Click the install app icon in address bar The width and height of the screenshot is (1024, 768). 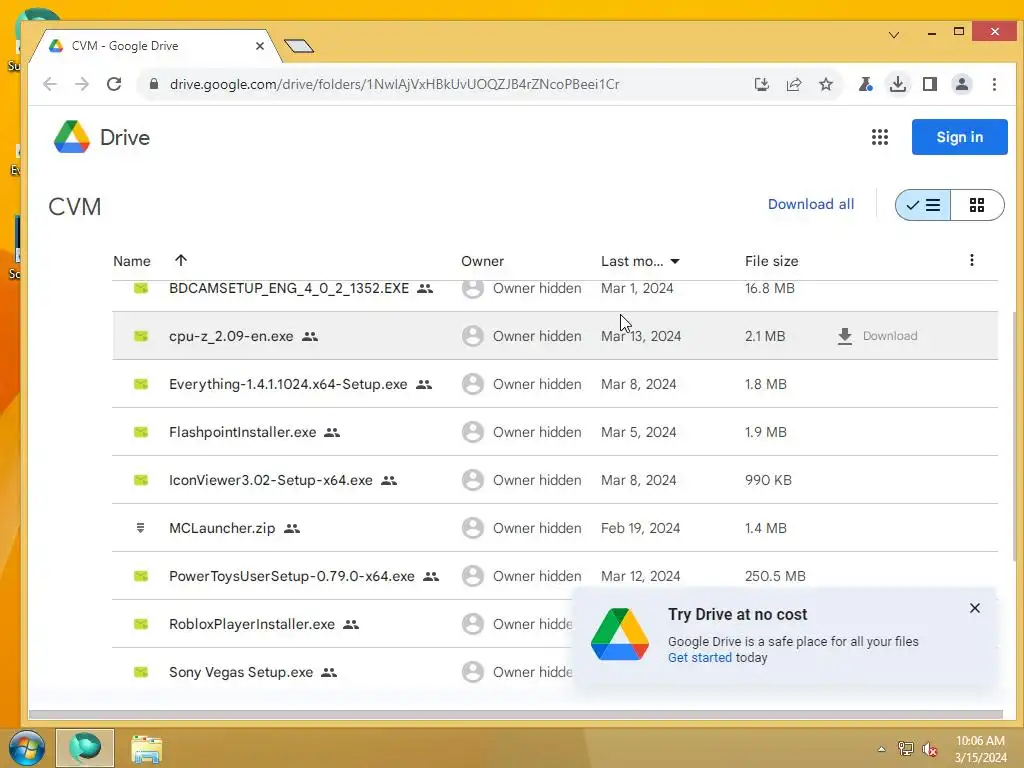761,84
